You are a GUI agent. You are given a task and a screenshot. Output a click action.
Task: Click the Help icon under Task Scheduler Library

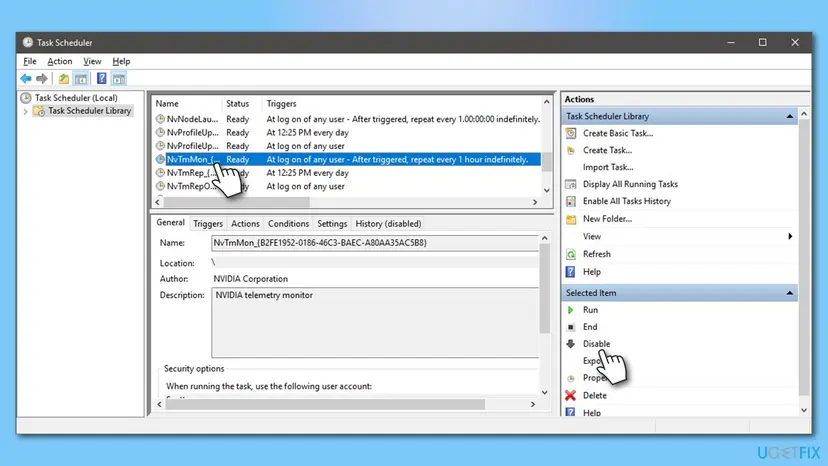pyautogui.click(x=570, y=272)
